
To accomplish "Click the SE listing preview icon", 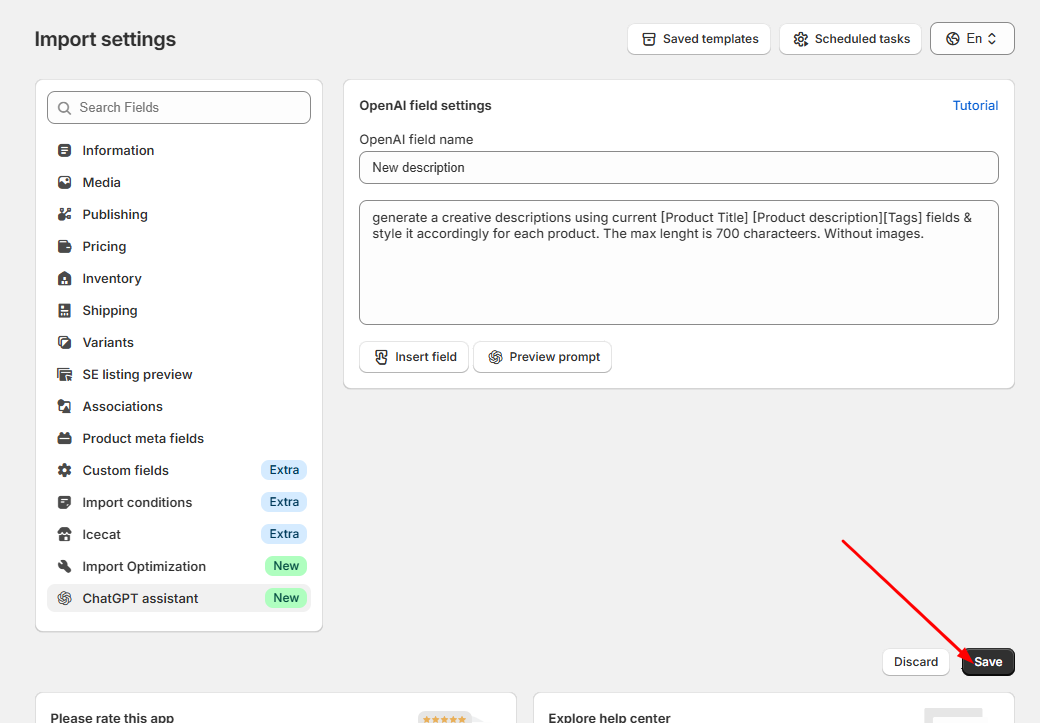I will pos(64,375).
